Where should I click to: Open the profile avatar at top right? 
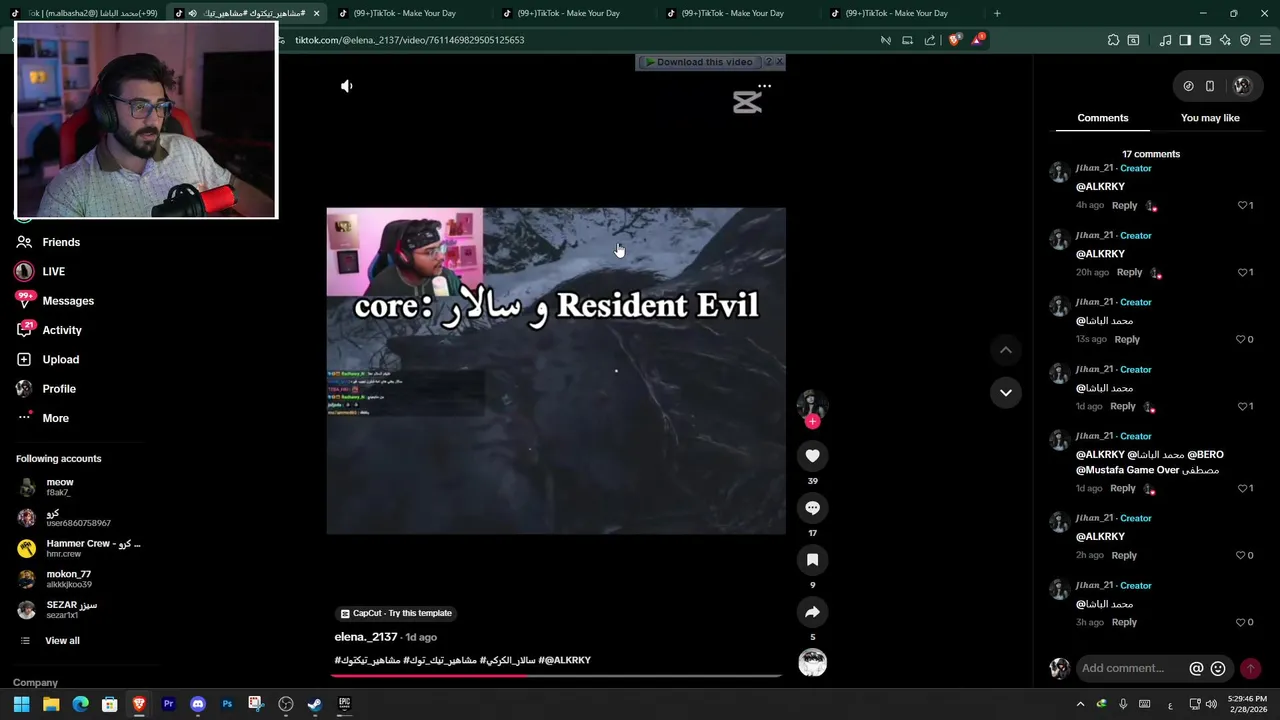(x=1242, y=86)
